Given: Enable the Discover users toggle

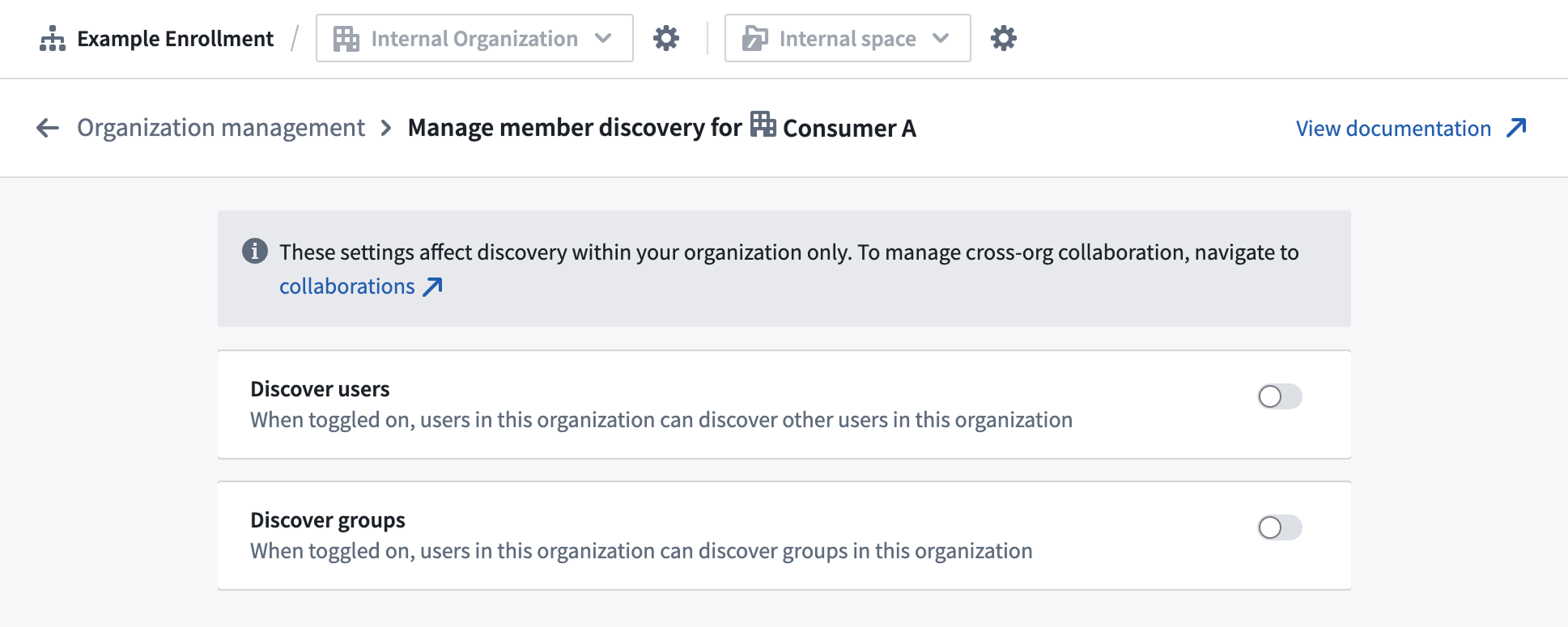Looking at the screenshot, I should (x=1279, y=396).
